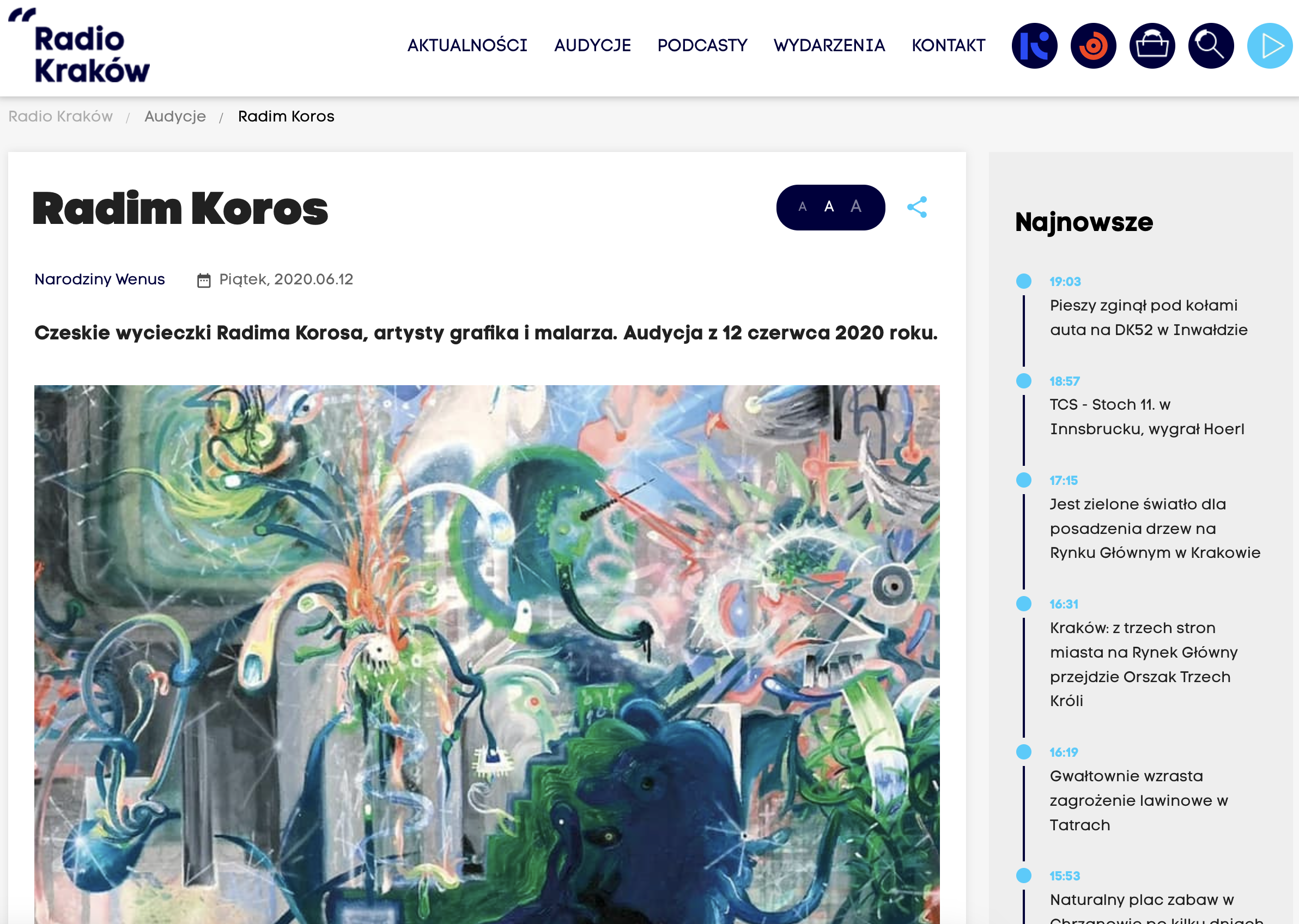Open the Wydarzenia menu item

(829, 46)
